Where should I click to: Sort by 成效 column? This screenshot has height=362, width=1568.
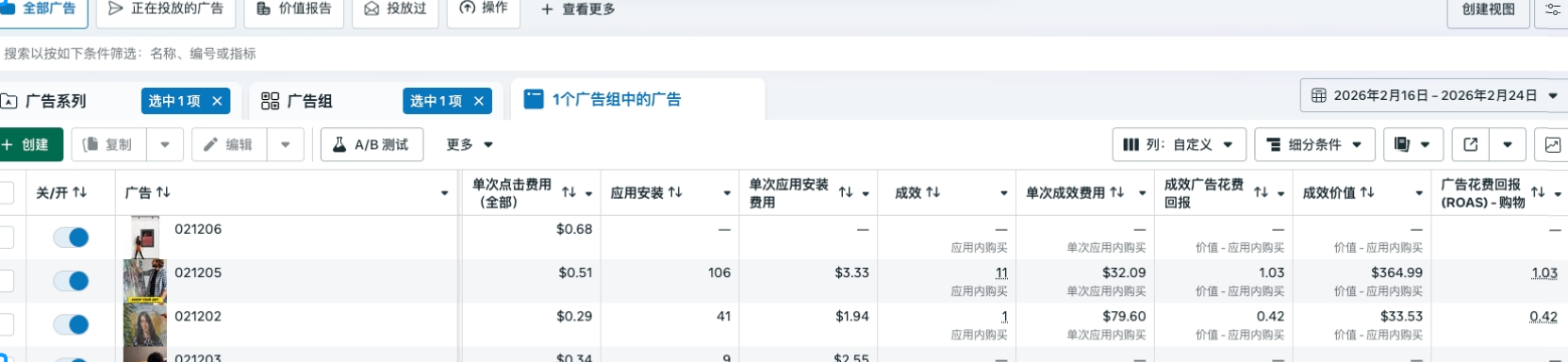(933, 192)
